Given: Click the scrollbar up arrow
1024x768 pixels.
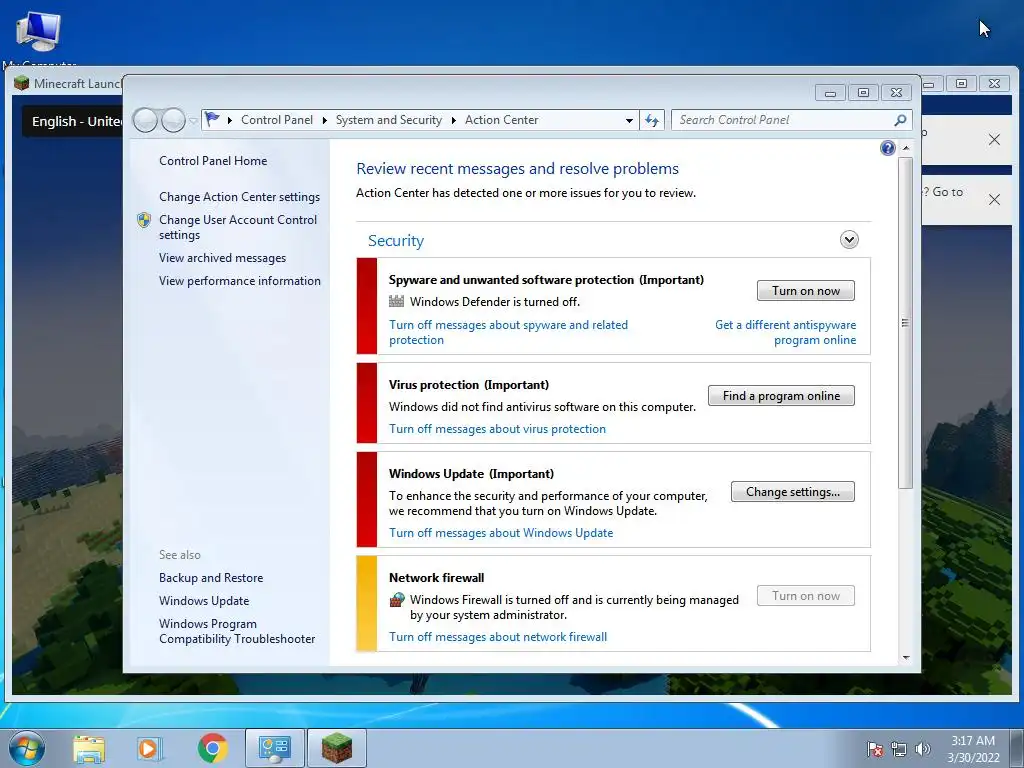Looking at the screenshot, I should (x=906, y=148).
